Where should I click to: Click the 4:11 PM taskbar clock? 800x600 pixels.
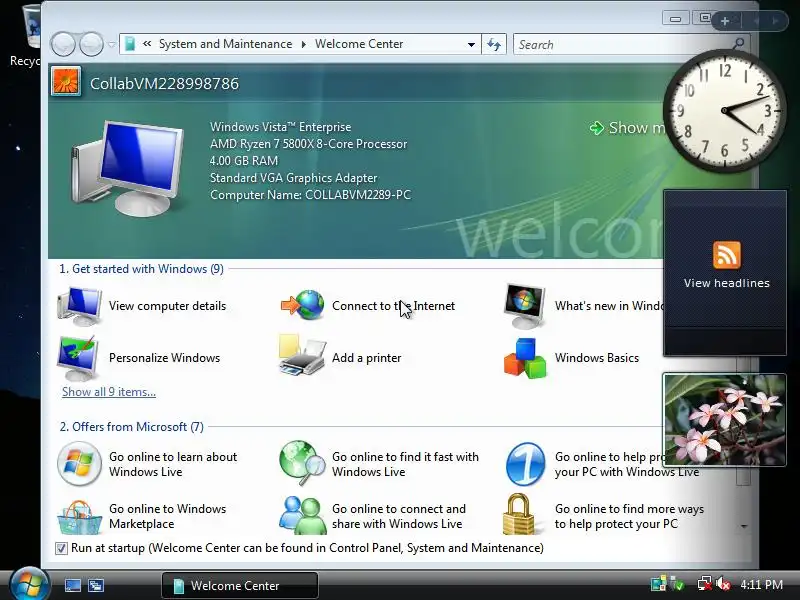[x=761, y=585]
